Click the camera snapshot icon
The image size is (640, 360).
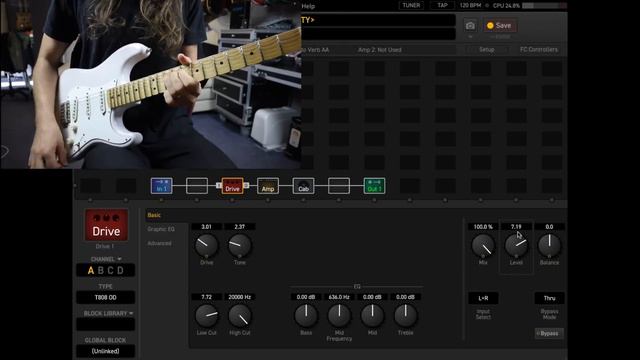[470, 26]
